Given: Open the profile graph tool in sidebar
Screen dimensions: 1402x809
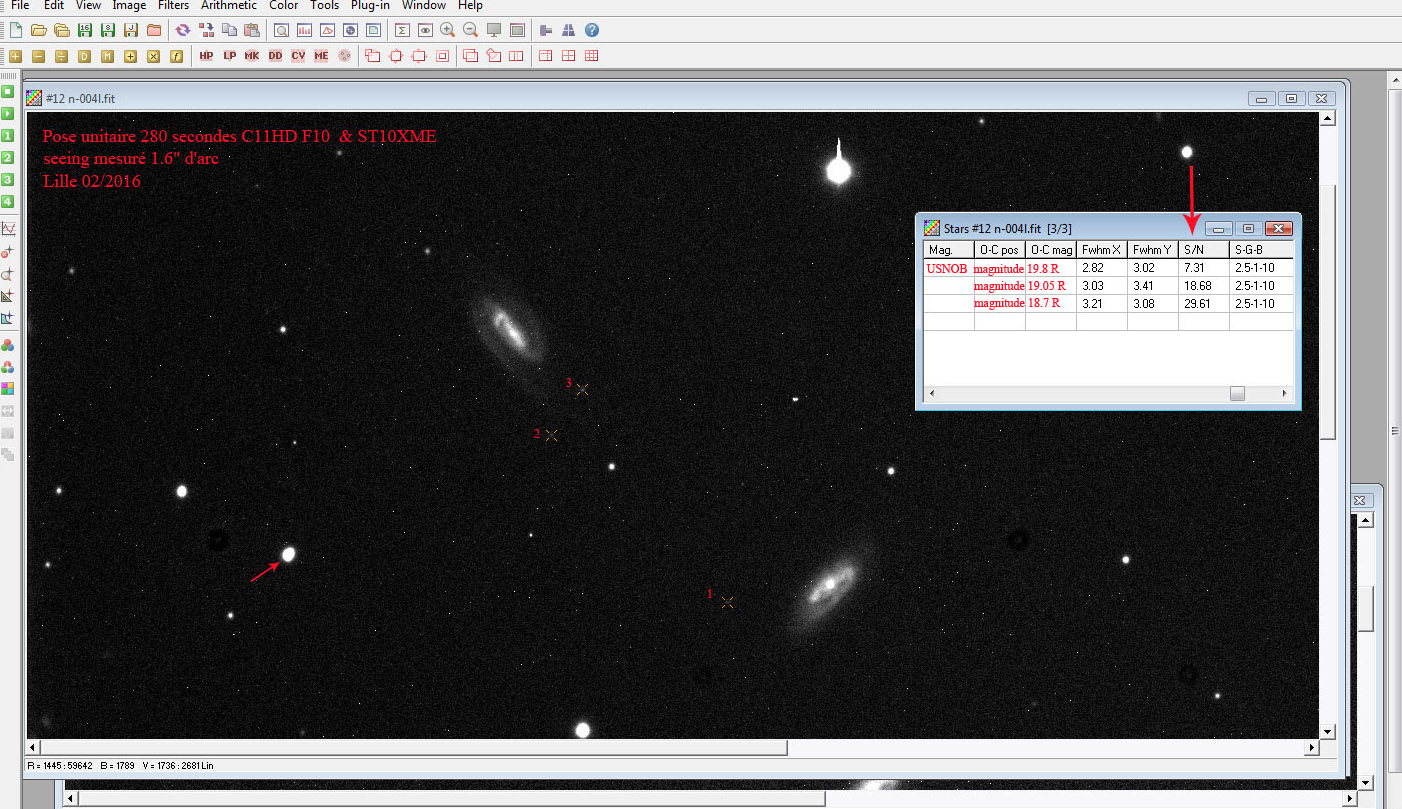Looking at the screenshot, I should 8,229.
